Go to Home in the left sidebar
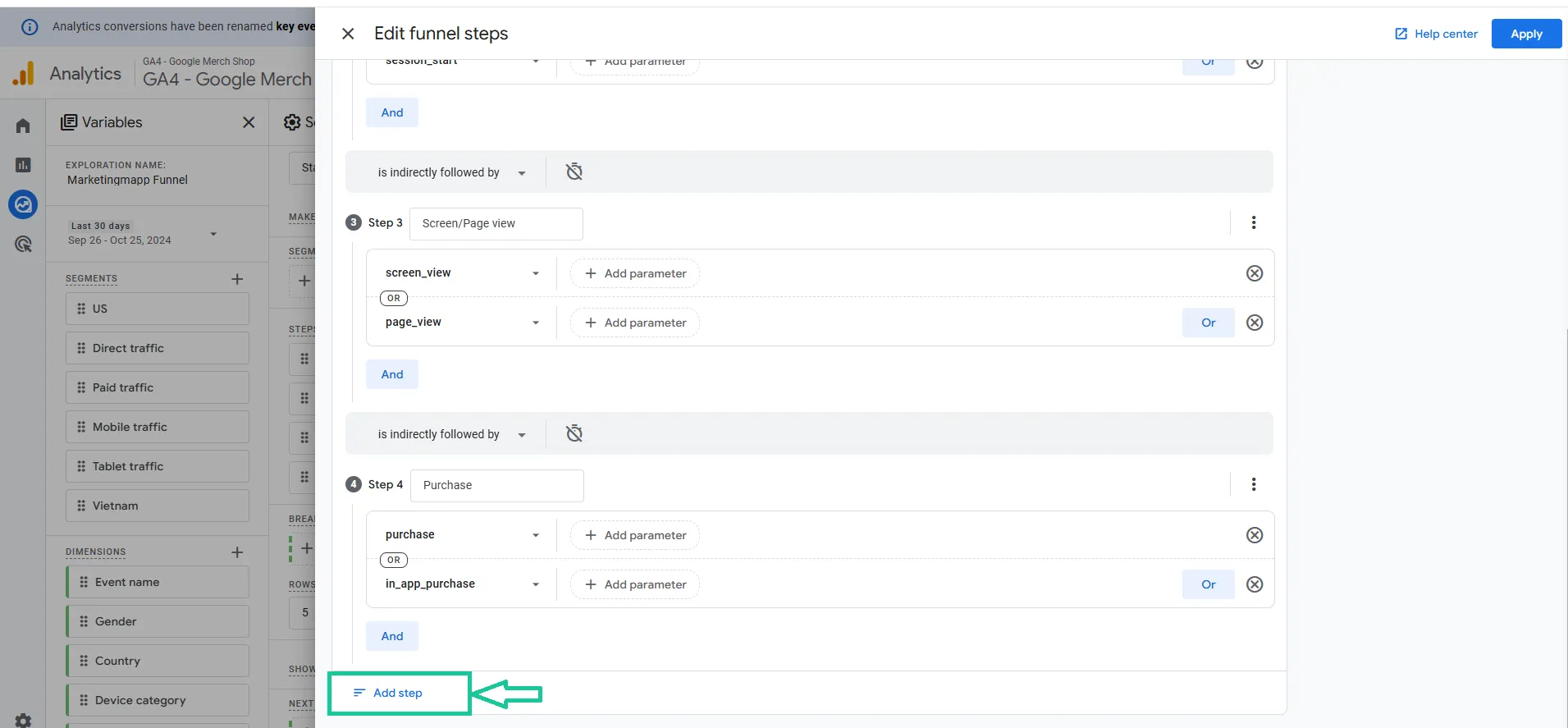 click(x=23, y=126)
